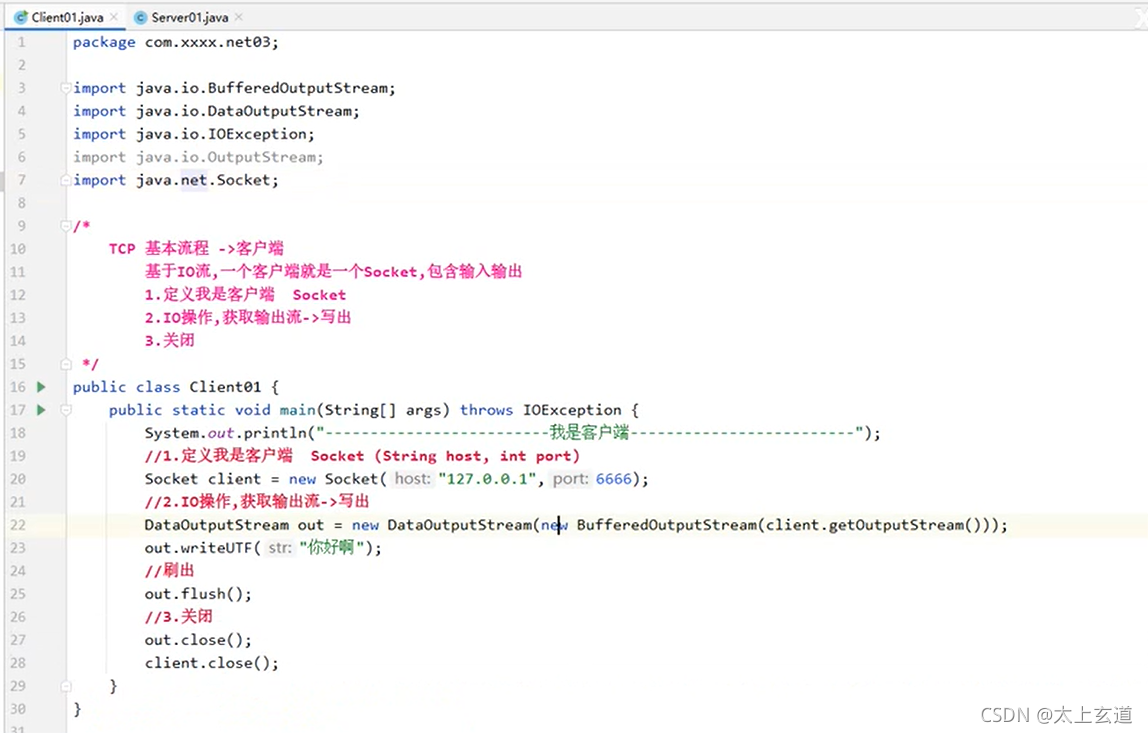The height and width of the screenshot is (733, 1148).
Task: Click comment 1.定义我是客户端 Socket on line 12
Action: [x=245, y=294]
